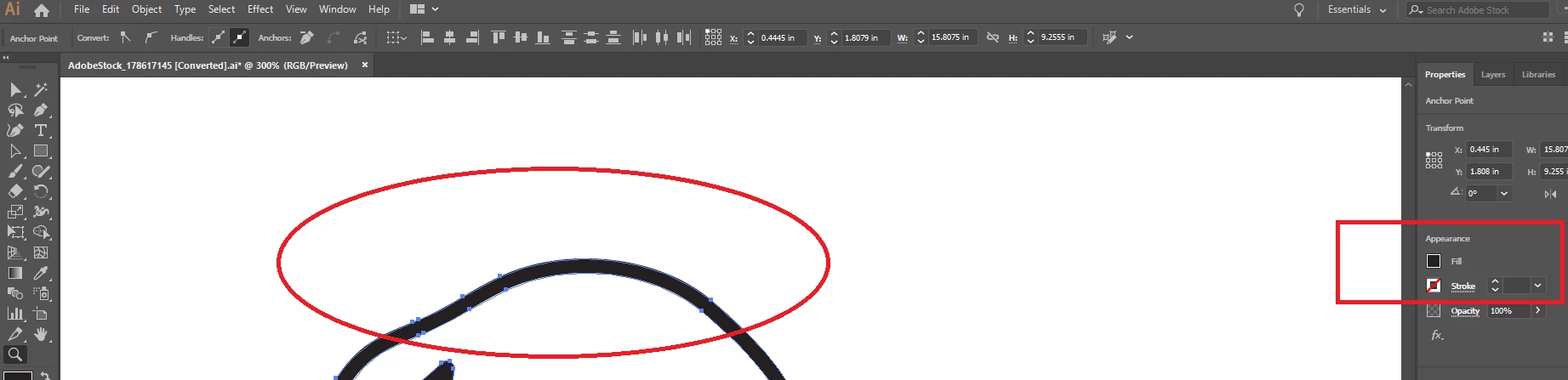Select the Rotate tool

tap(41, 191)
